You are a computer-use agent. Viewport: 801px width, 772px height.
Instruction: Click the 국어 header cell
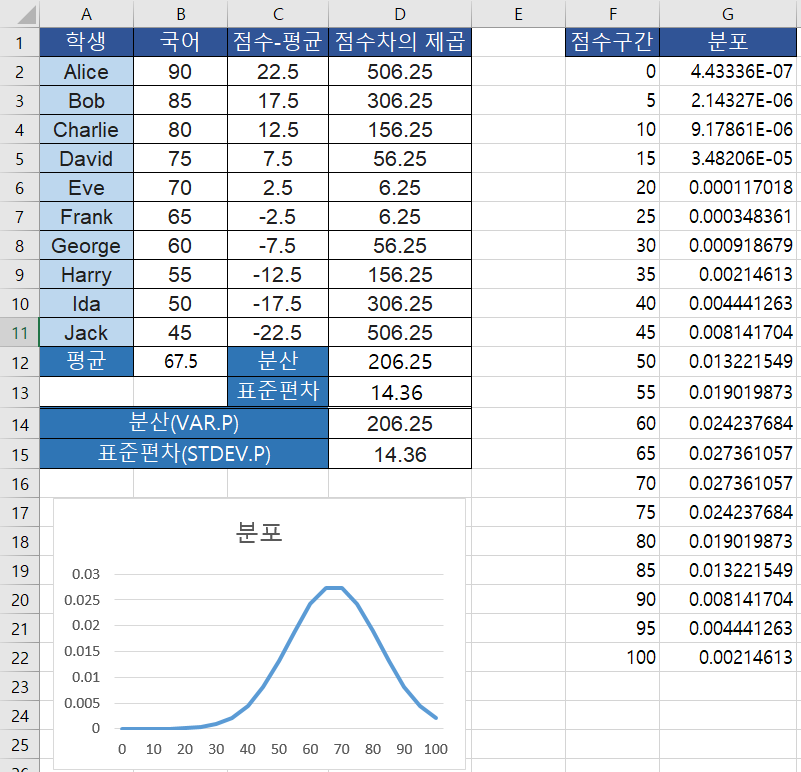tap(180, 42)
